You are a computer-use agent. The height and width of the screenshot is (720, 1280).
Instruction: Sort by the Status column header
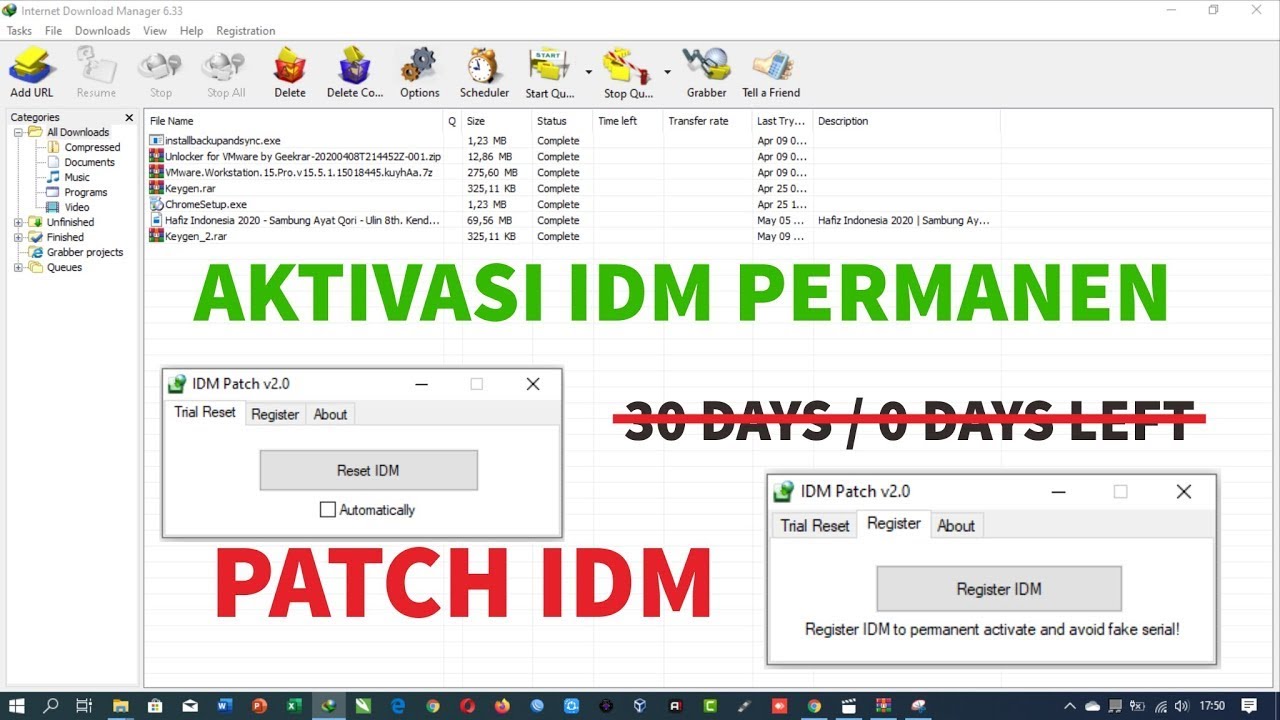click(x=562, y=121)
